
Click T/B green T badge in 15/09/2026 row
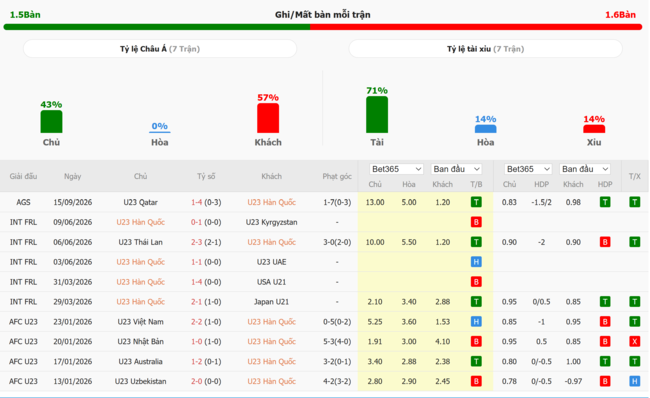pyautogui.click(x=476, y=202)
